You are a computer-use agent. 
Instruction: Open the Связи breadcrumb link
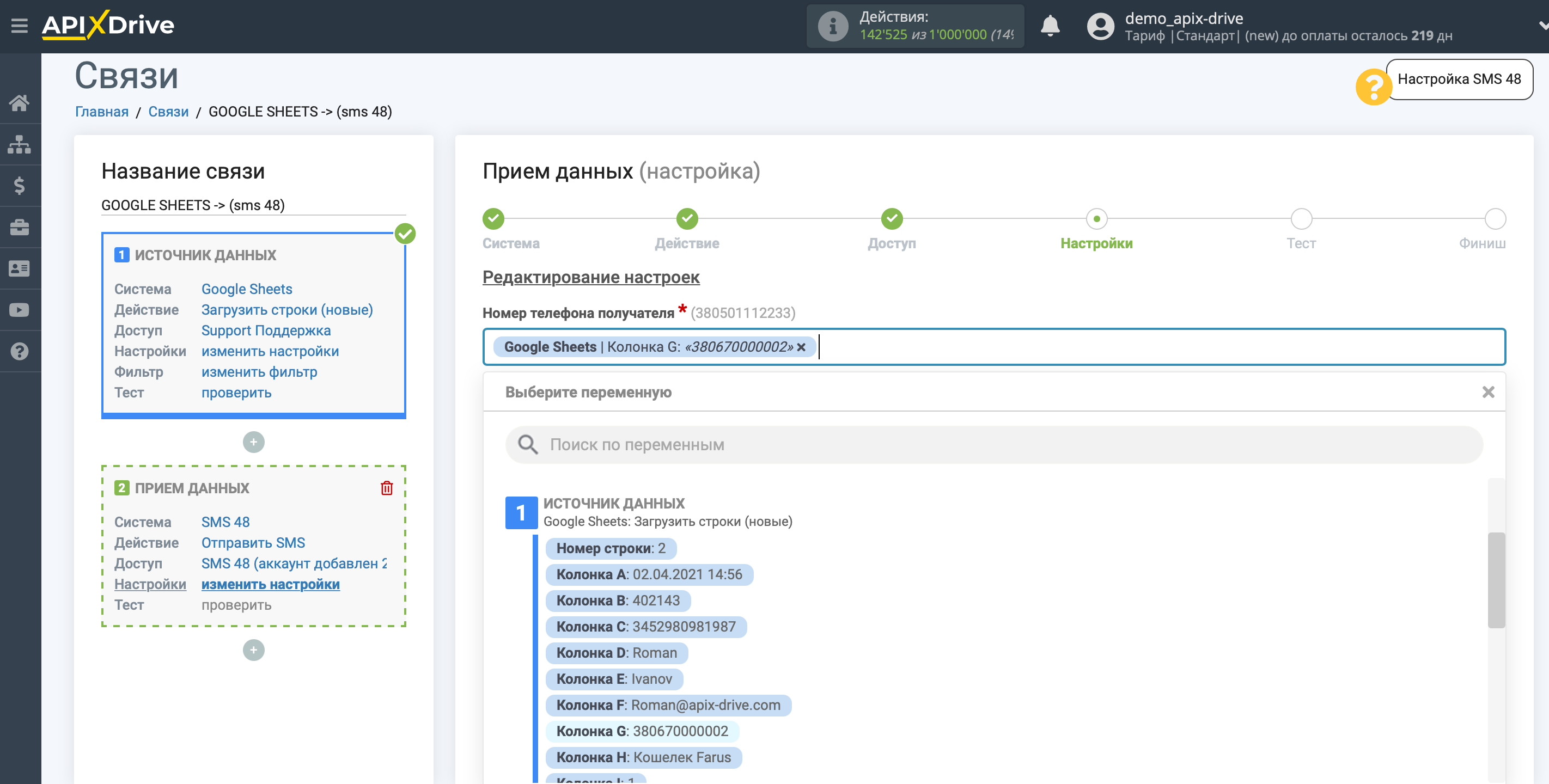[168, 112]
